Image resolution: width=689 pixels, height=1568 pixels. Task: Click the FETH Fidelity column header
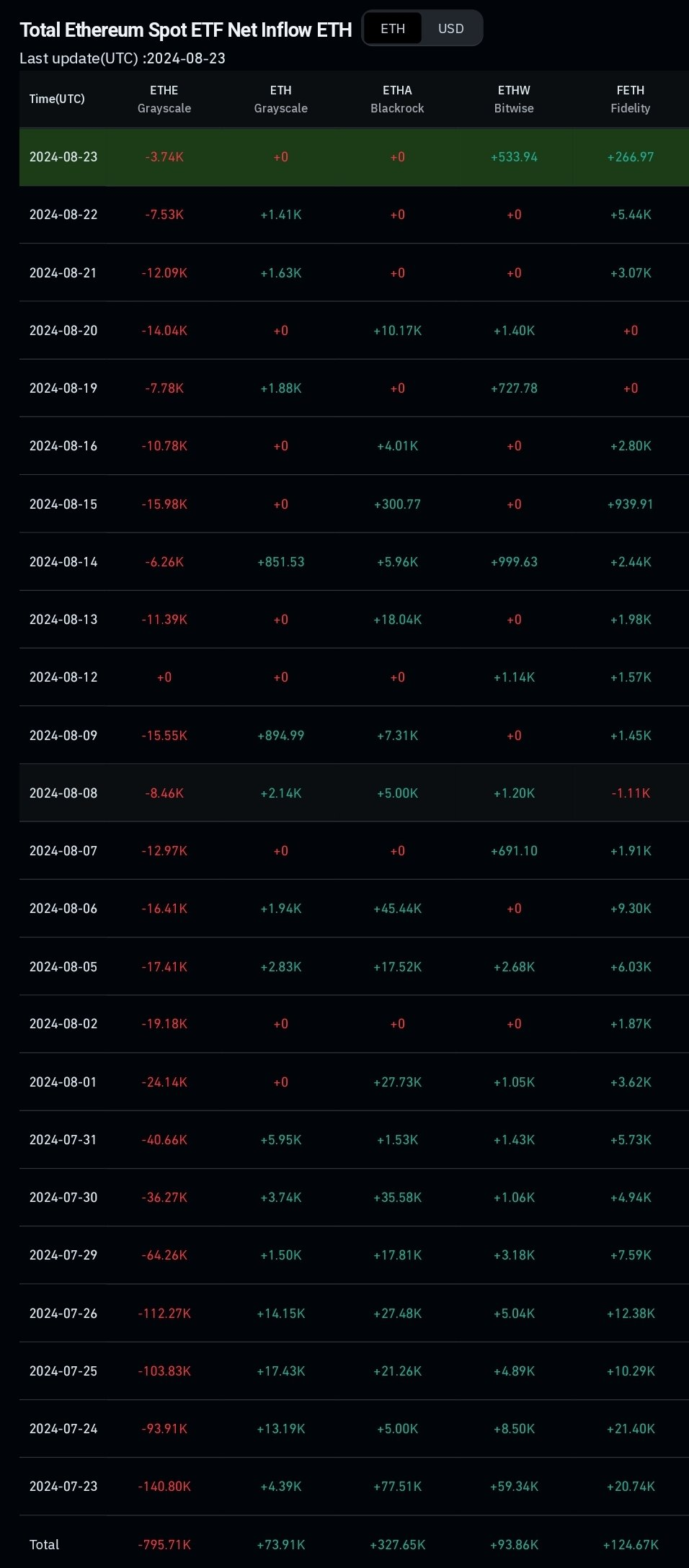coord(631,99)
